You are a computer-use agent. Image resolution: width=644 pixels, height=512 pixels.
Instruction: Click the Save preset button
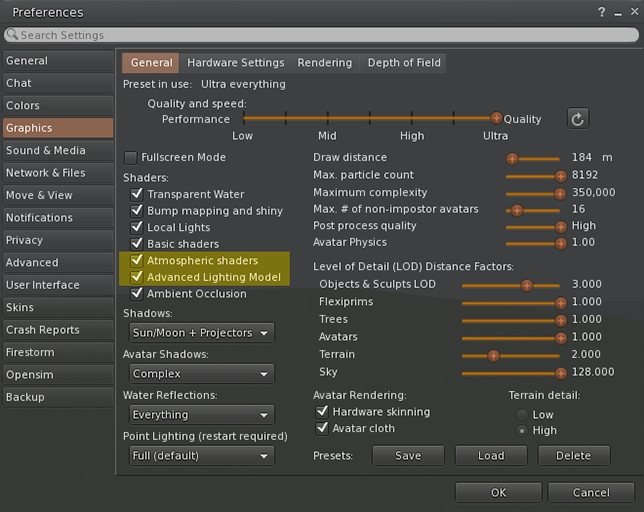(408, 456)
